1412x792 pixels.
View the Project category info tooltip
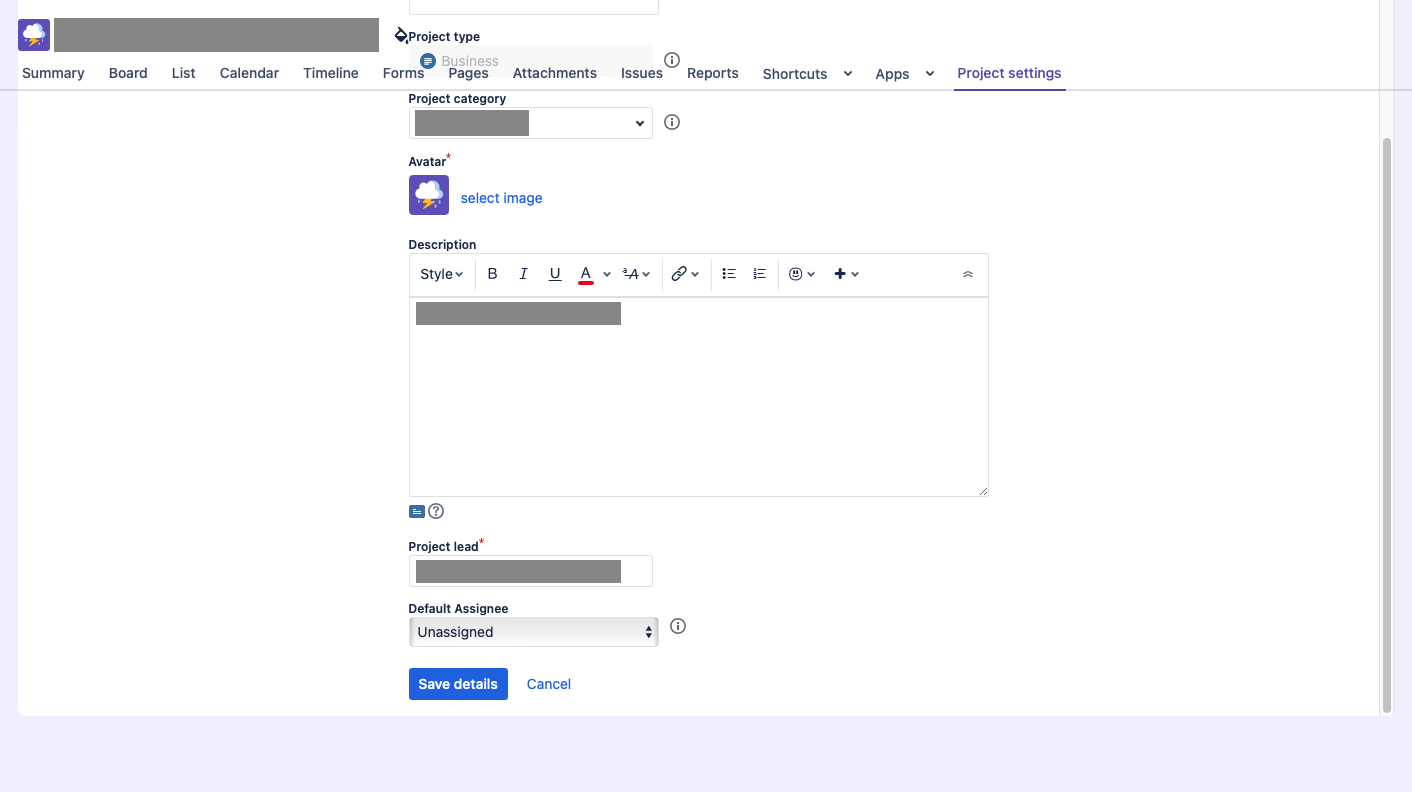tap(671, 122)
